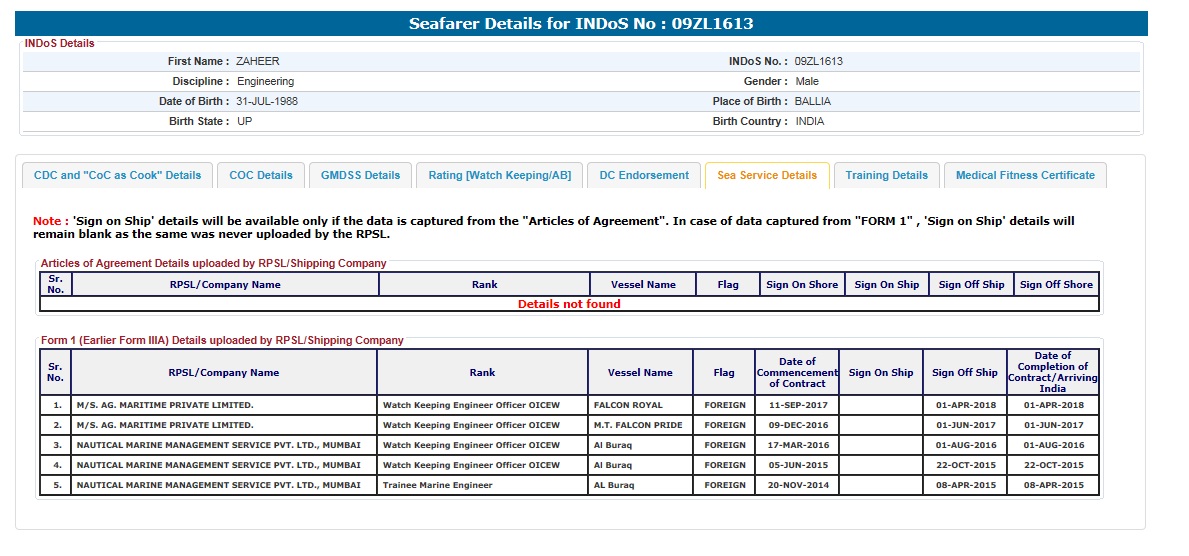Select the Trainee Marine Engineer rank cell
The height and width of the screenshot is (556, 1189).
pyautogui.click(x=438, y=485)
